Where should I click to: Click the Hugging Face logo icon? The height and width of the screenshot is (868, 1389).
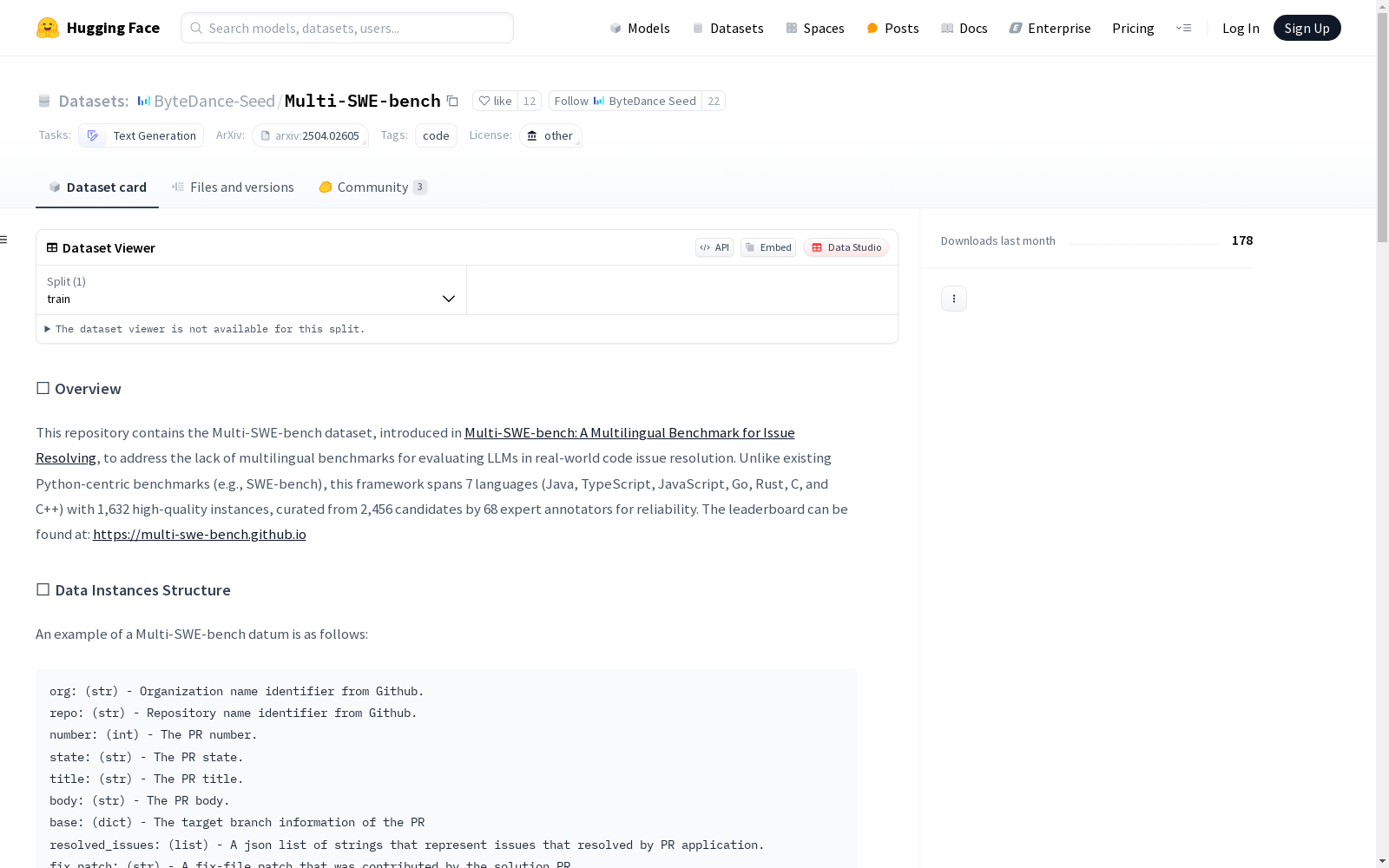click(48, 28)
